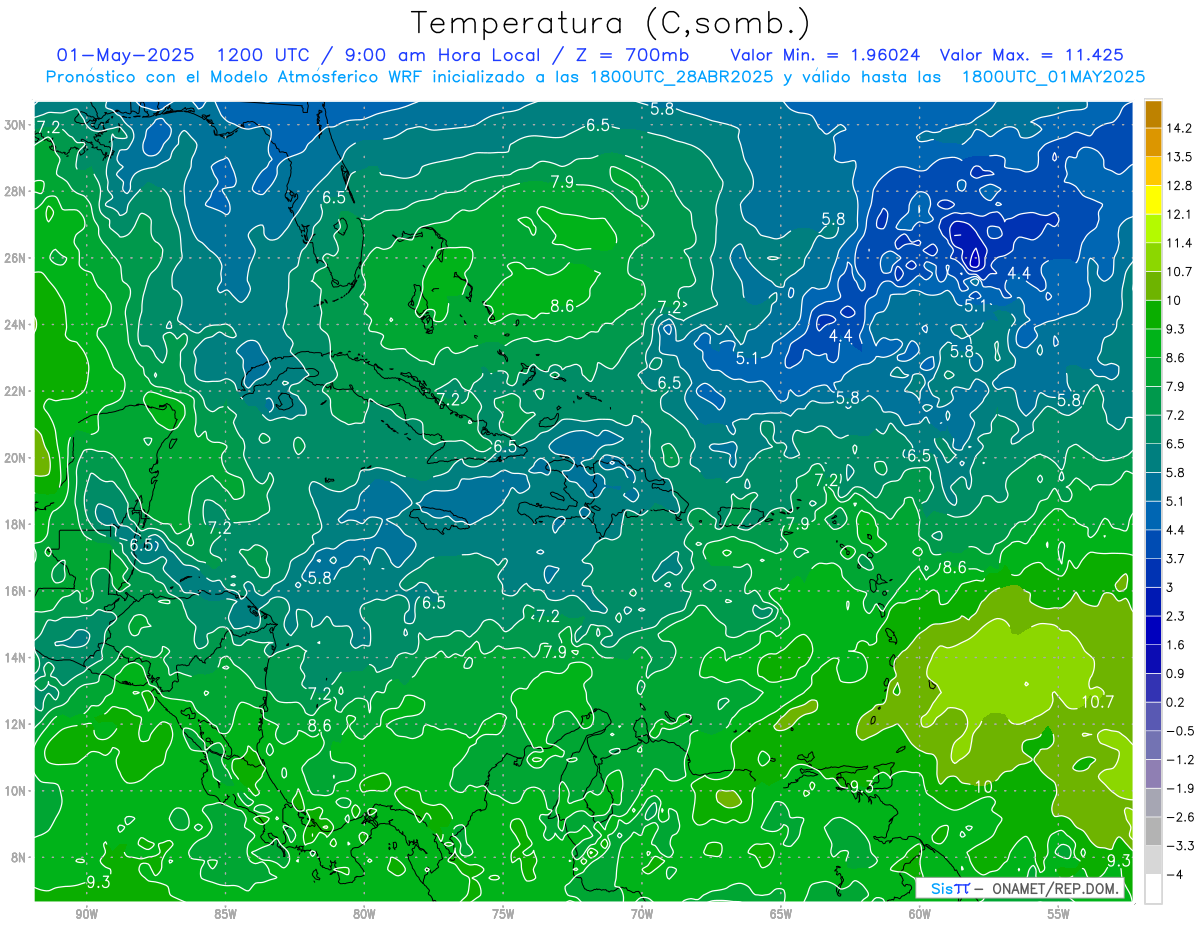Image resolution: width=1200 pixels, height=927 pixels.
Task: Click the color bar label "13.5"
Action: [x=1181, y=157]
